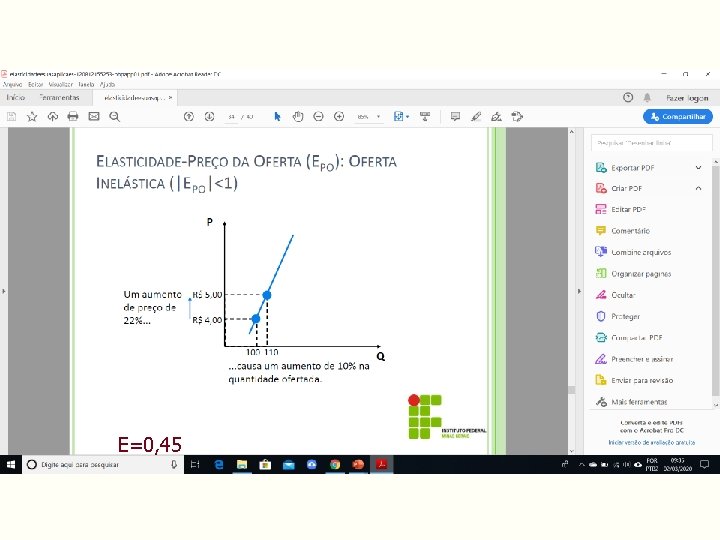720x540 pixels.
Task: Click the Print icon in toolbar
Action: click(73, 117)
